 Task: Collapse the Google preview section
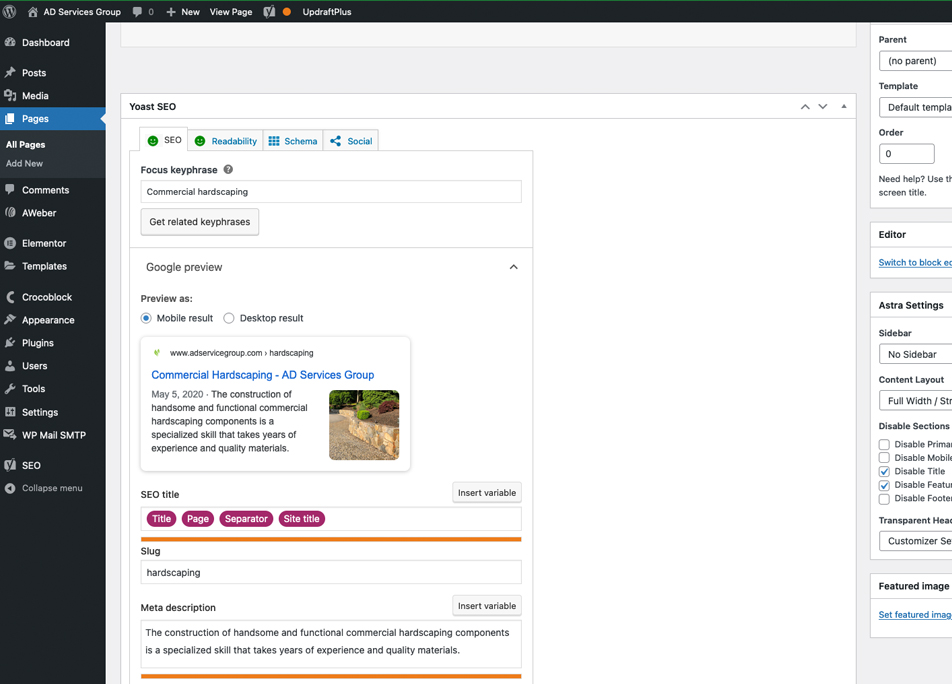[514, 267]
